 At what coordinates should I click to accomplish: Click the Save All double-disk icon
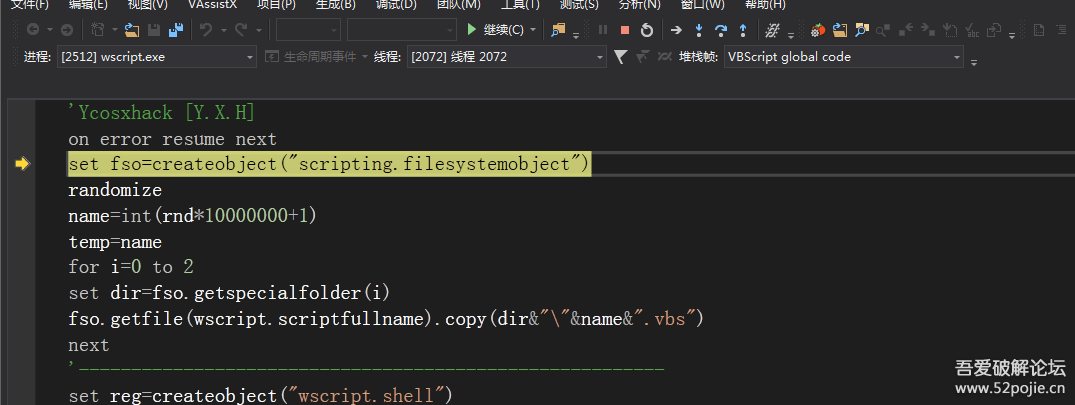[x=176, y=29]
